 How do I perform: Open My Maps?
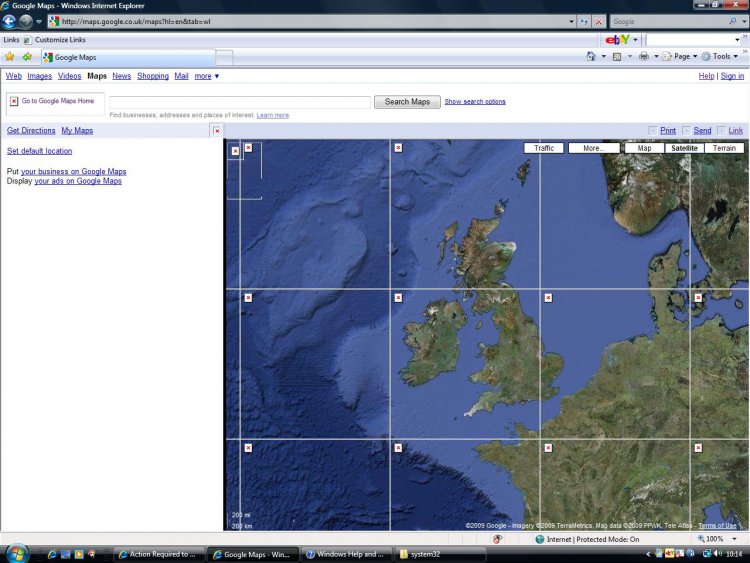pos(77,131)
